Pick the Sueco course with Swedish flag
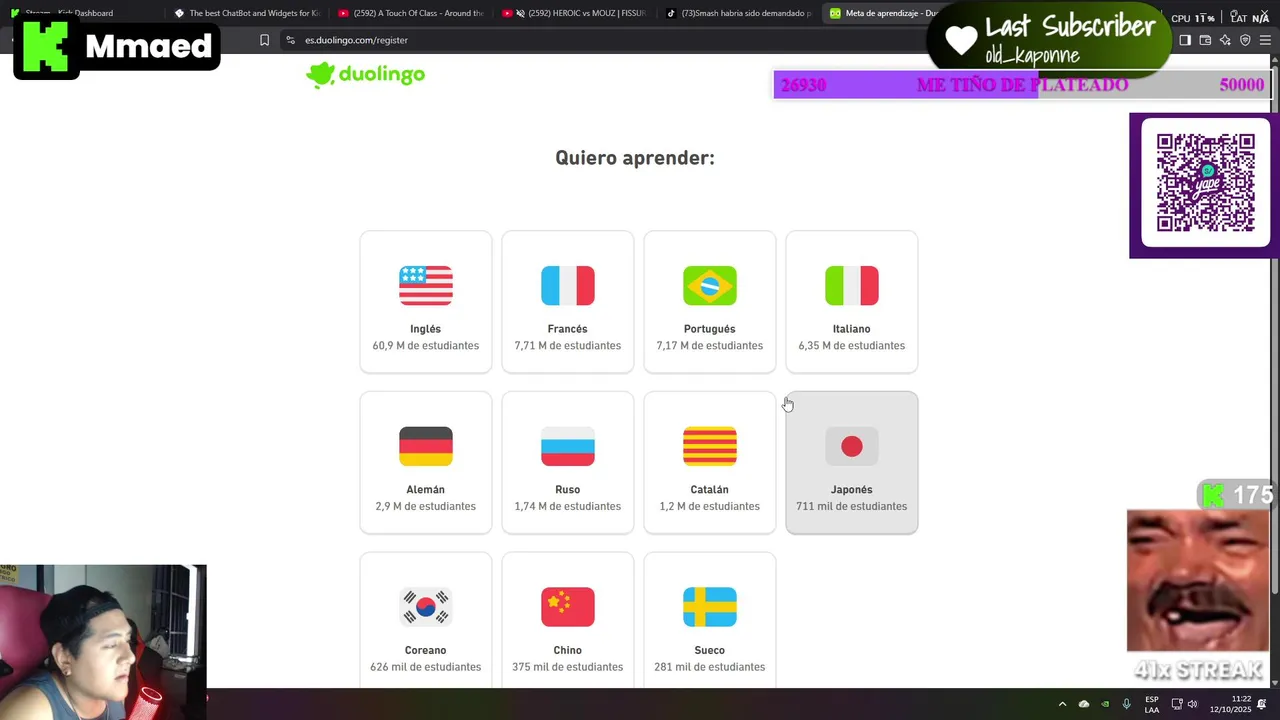This screenshot has height=720, width=1280. 710,620
